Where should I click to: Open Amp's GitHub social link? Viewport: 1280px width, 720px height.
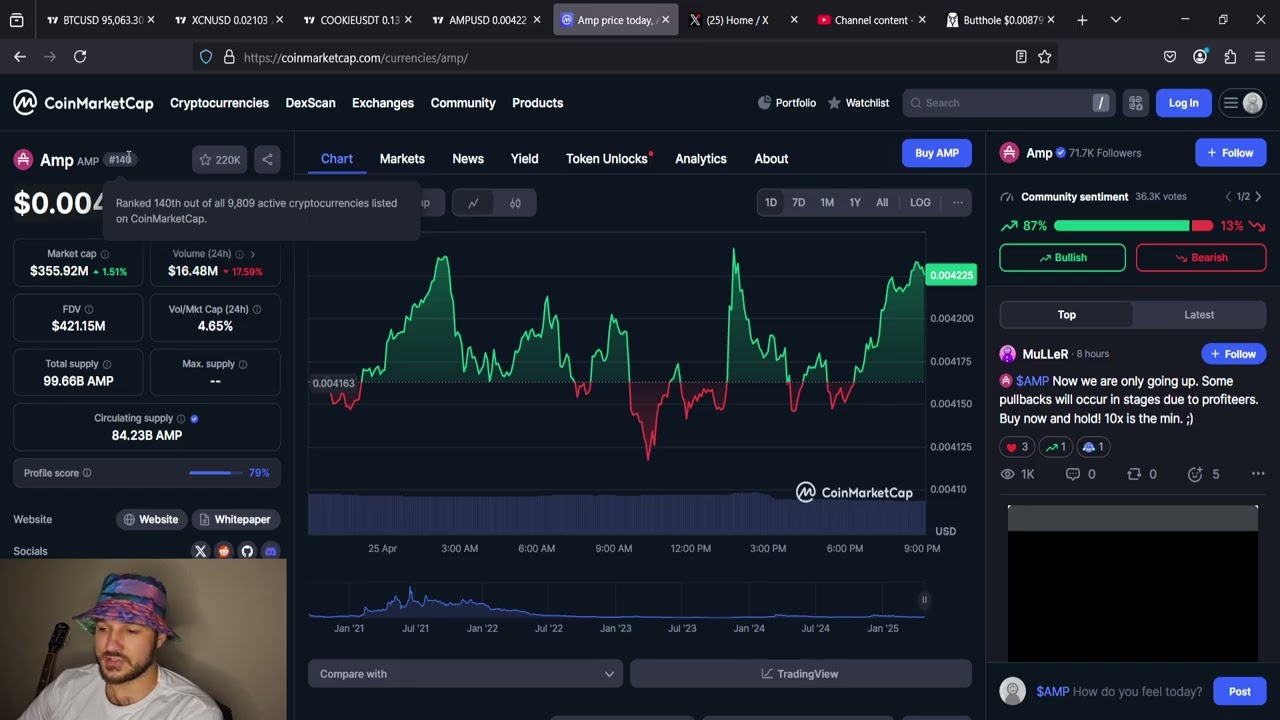coord(247,551)
